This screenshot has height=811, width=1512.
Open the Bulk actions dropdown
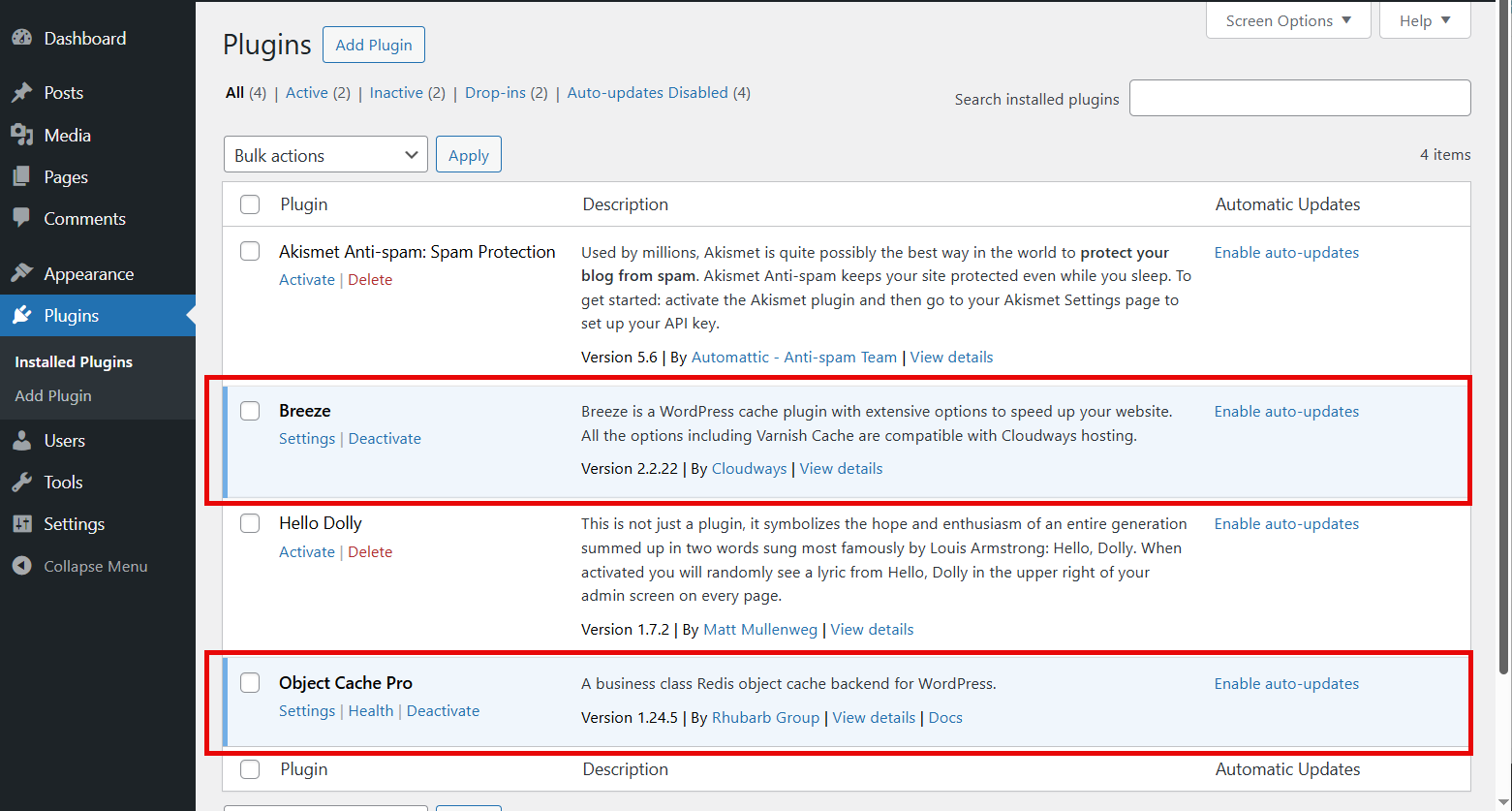[325, 155]
